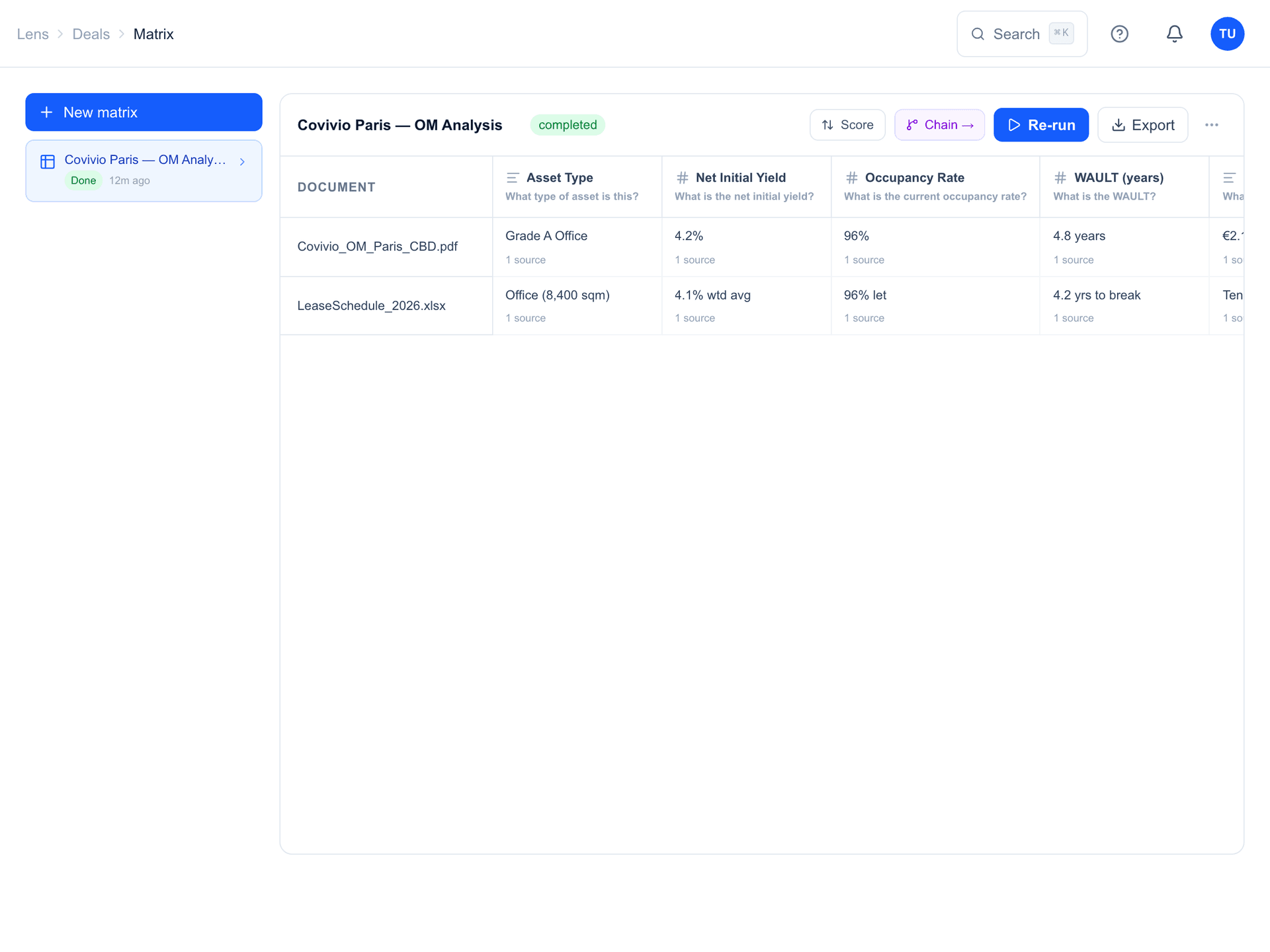Image resolution: width=1270 pixels, height=952 pixels.
Task: Expand the Covivio Paris matrix chevron
Action: (x=242, y=162)
